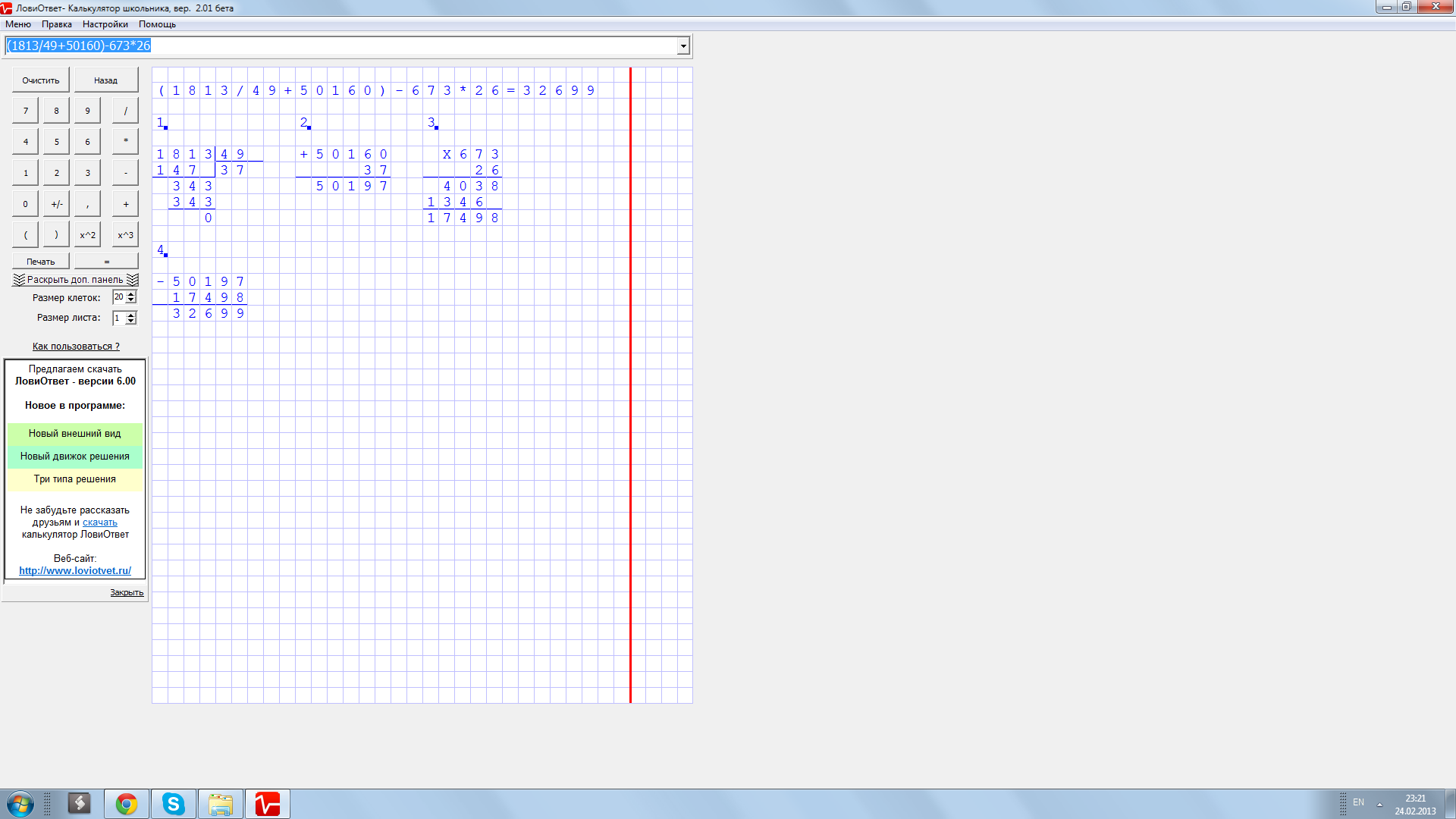Click the Очистить button
This screenshot has height=819, width=1456.
41,80
